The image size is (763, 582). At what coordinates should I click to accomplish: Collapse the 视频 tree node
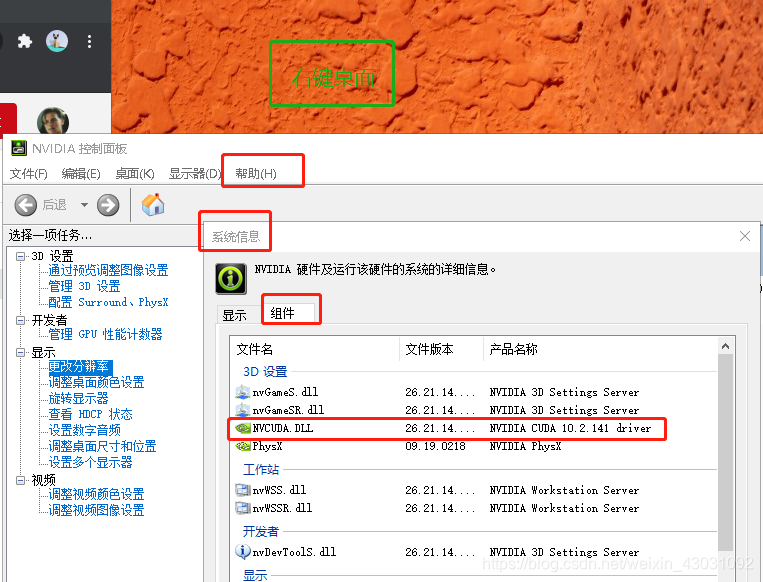tap(20, 480)
